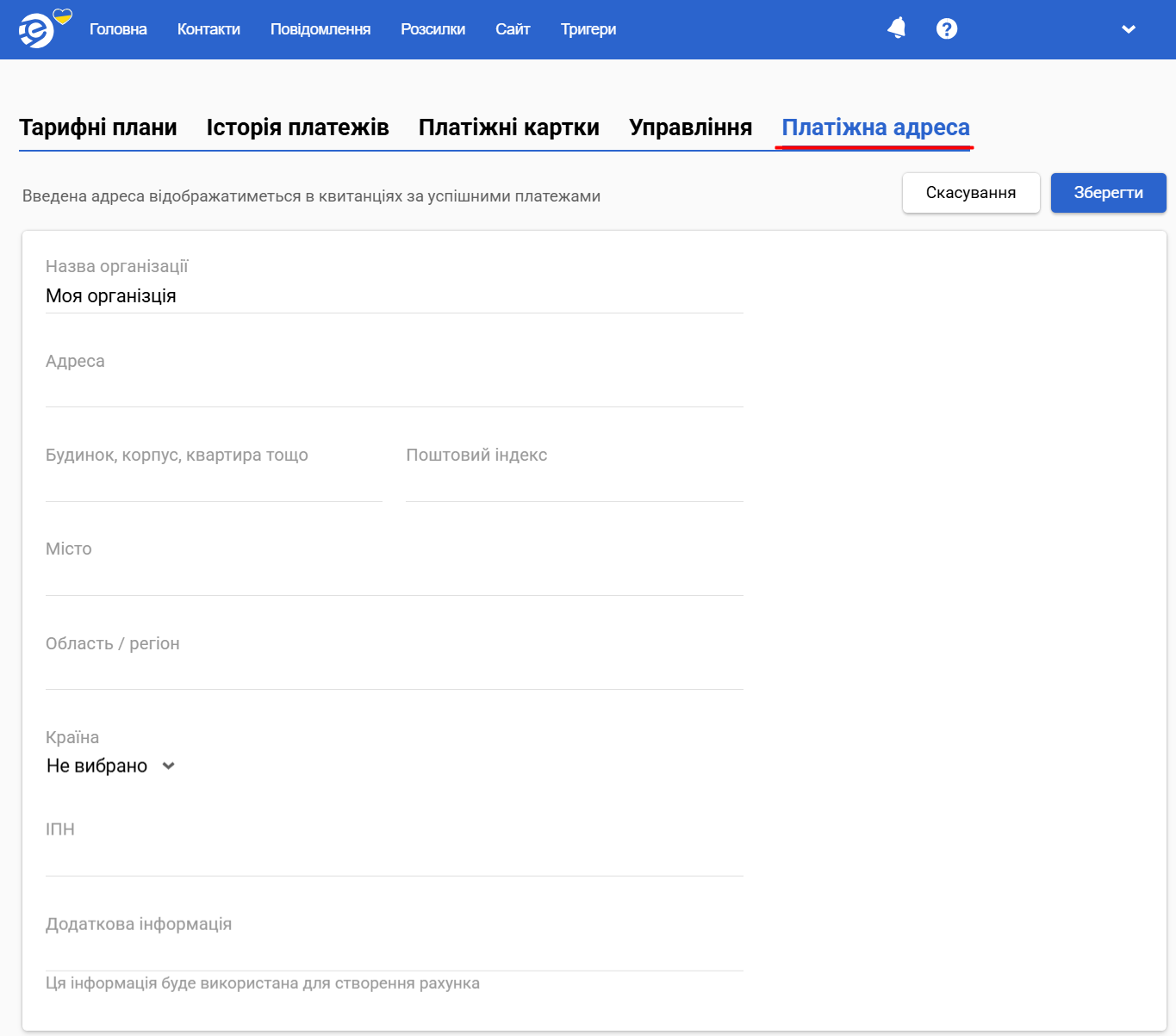
Task: Focus the Назва організації field
Action: coord(395,296)
